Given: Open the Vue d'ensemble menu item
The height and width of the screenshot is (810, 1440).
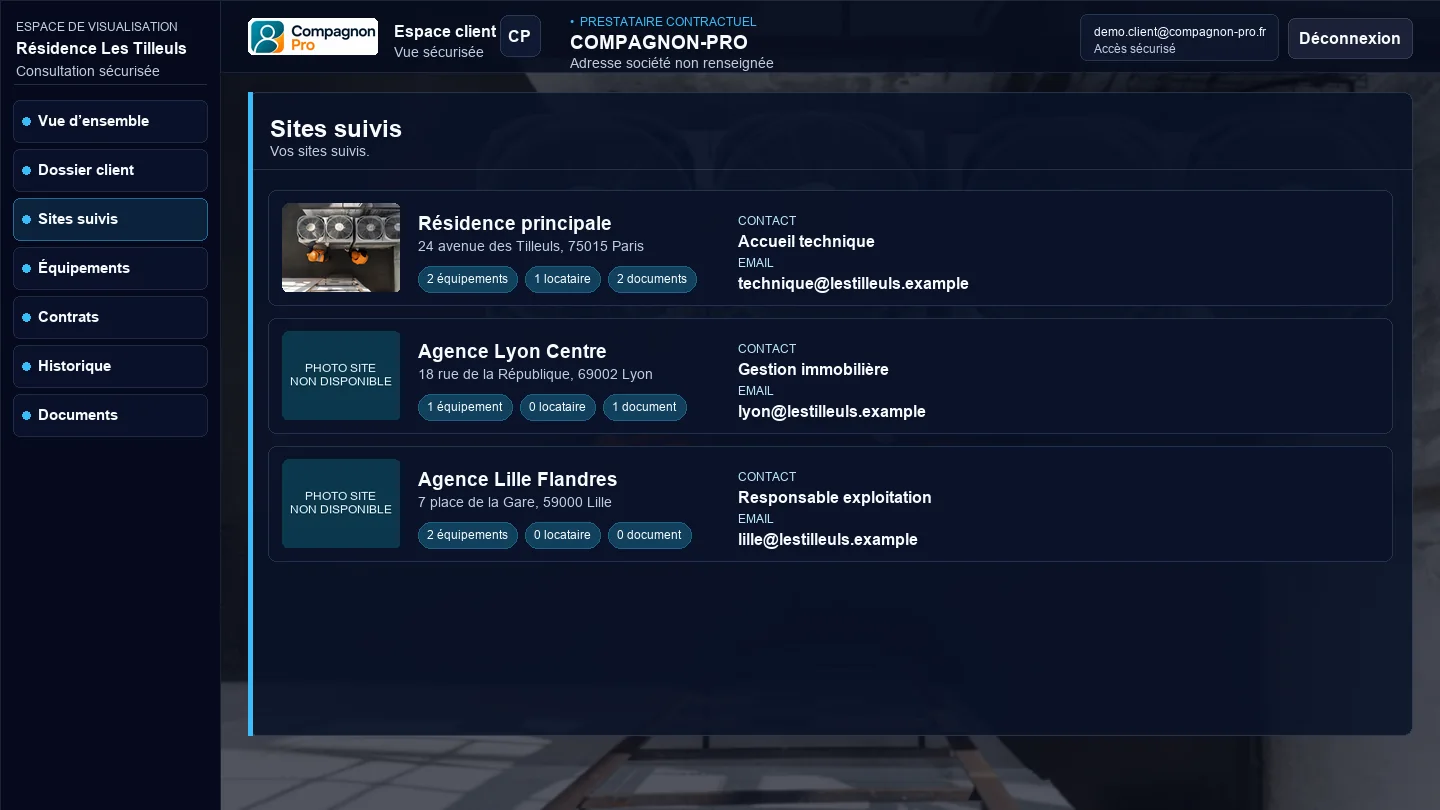Looking at the screenshot, I should pyautogui.click(x=110, y=121).
